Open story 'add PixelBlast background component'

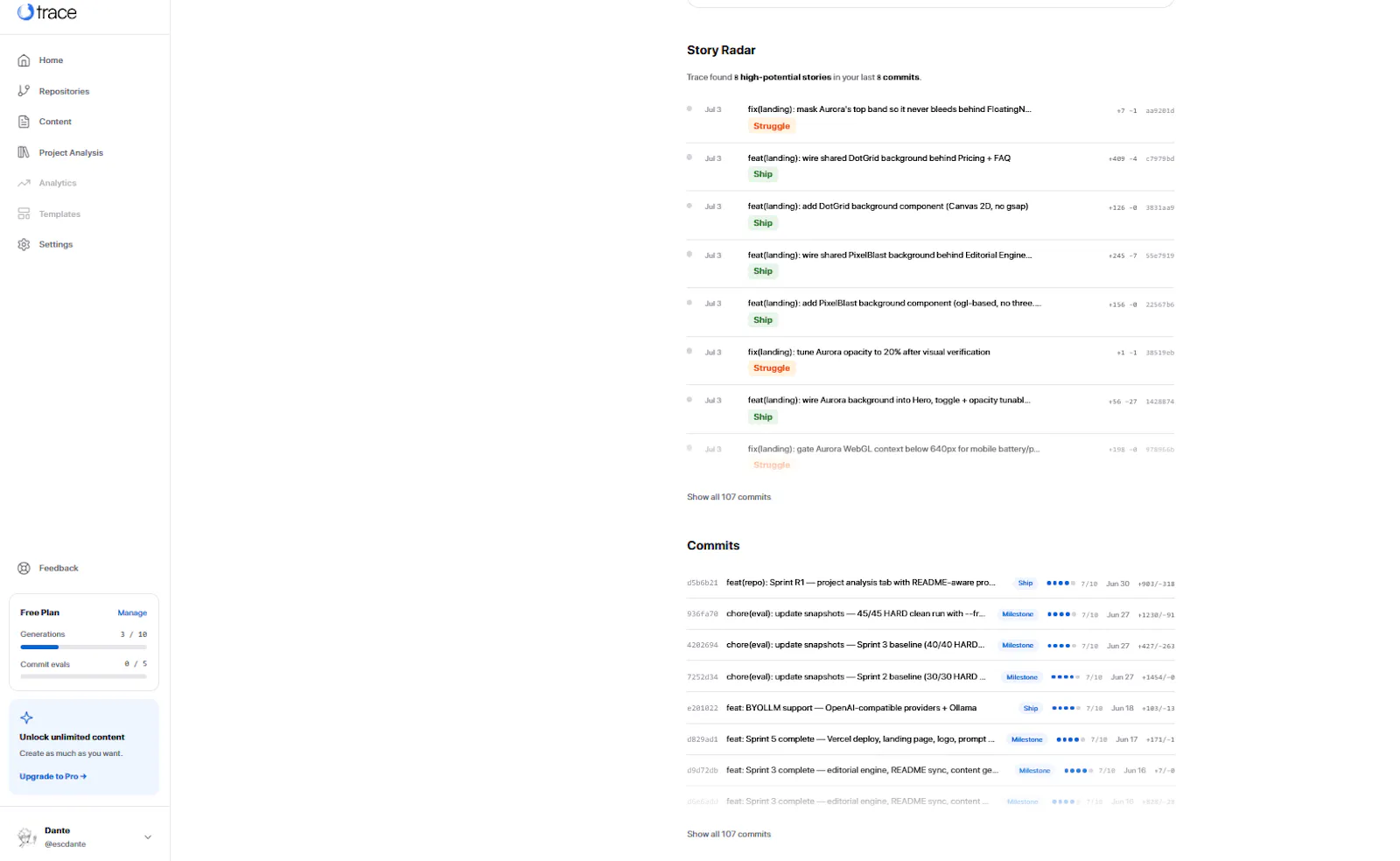[x=894, y=304]
